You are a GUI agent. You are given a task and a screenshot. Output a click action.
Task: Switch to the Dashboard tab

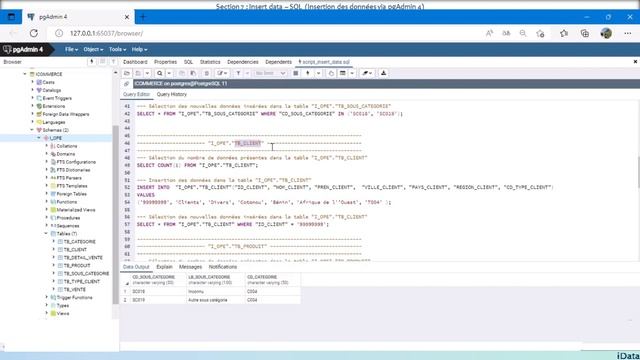click(x=135, y=62)
